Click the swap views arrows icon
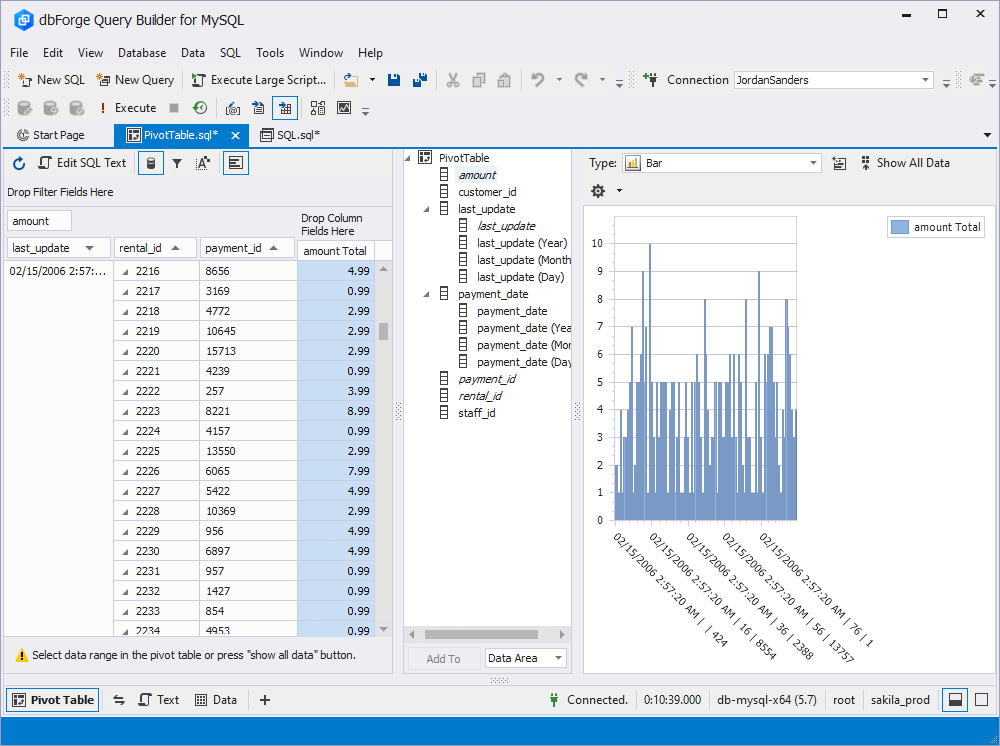 click(x=119, y=700)
